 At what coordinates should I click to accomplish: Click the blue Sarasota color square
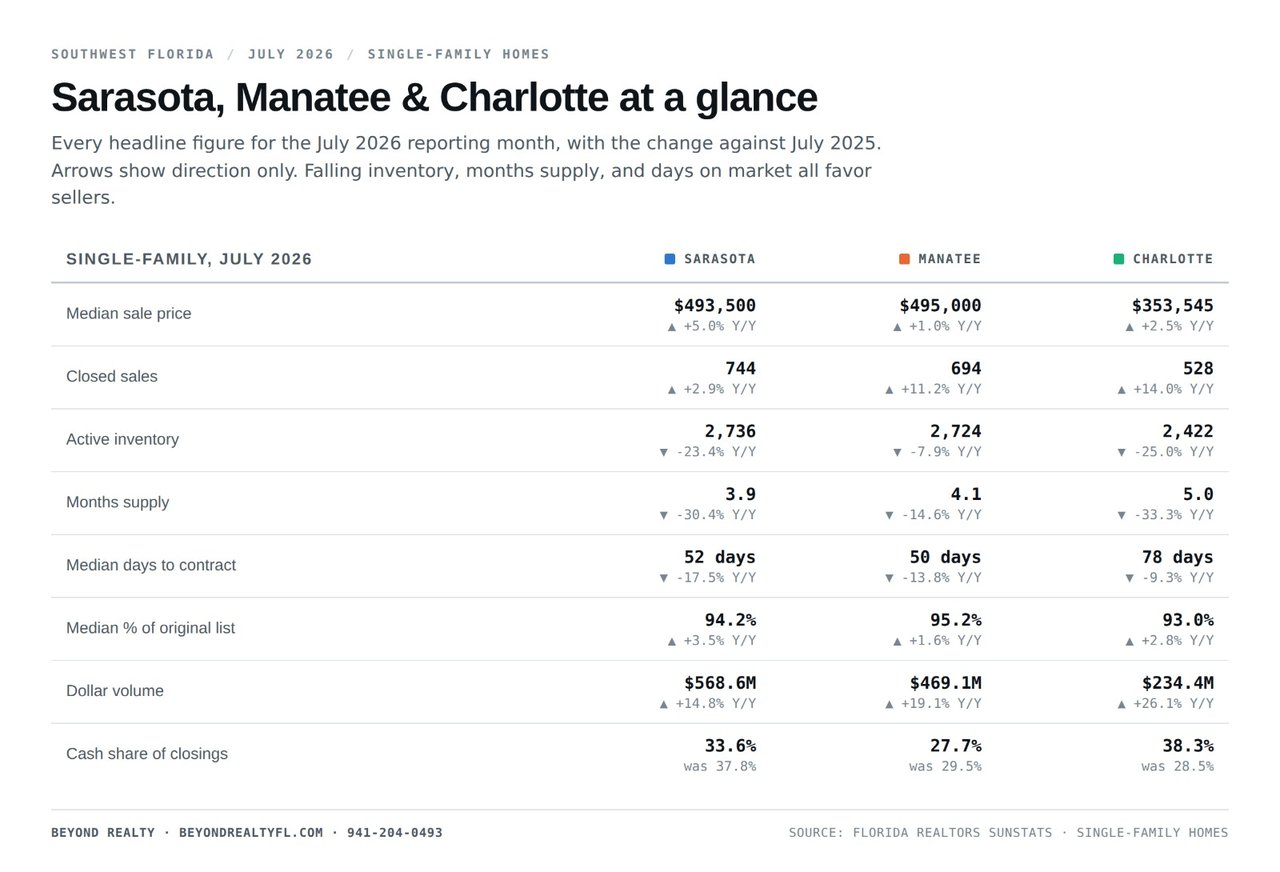tap(670, 259)
